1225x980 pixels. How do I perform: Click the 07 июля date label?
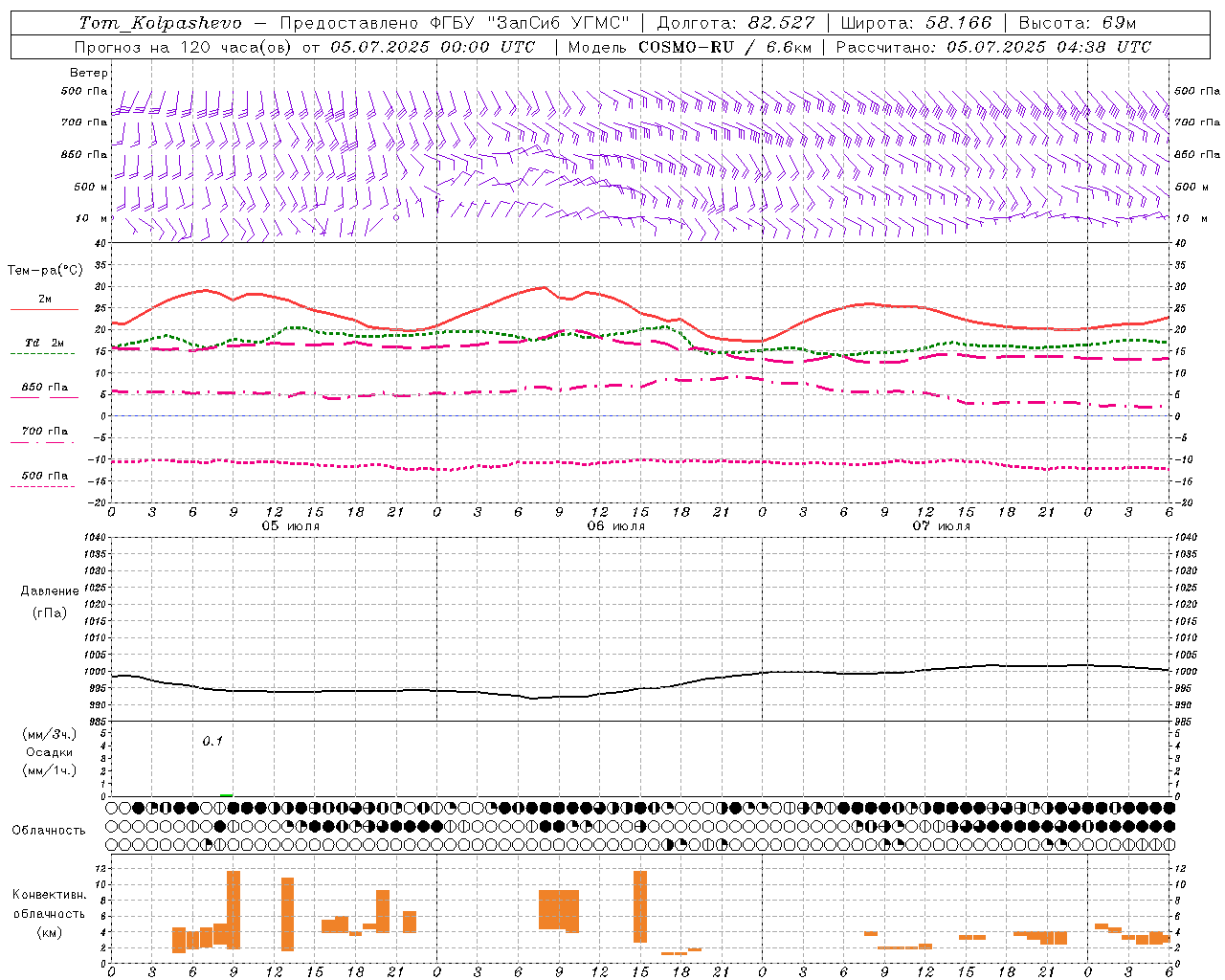942,526
